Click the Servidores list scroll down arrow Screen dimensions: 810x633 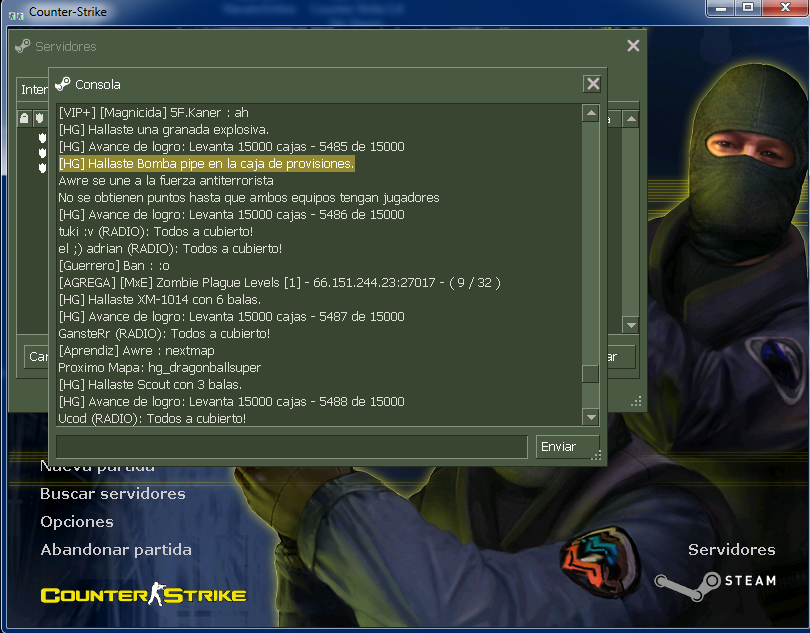(x=631, y=325)
